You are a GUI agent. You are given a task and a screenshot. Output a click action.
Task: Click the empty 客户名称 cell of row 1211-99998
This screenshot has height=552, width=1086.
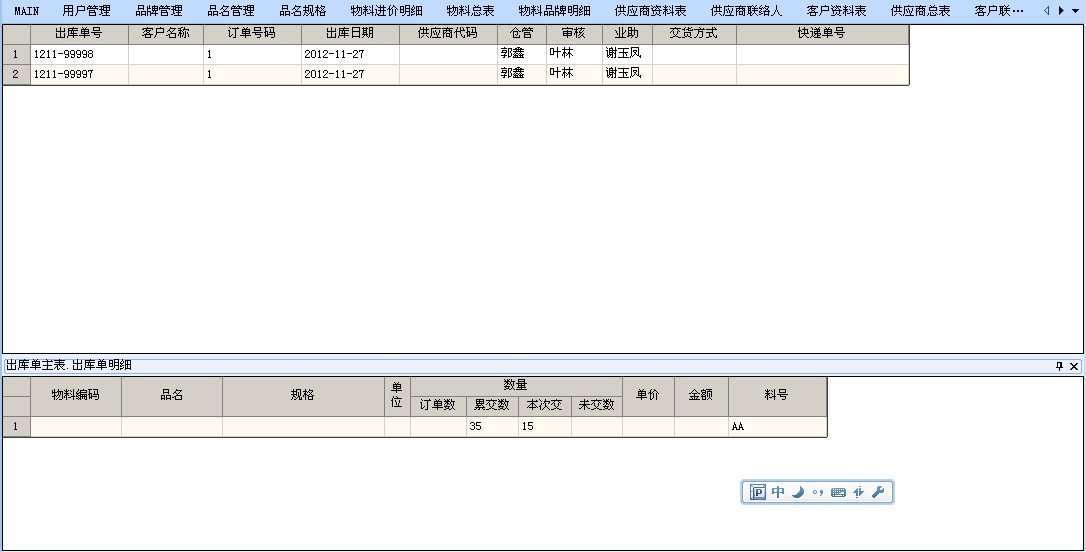(166, 54)
